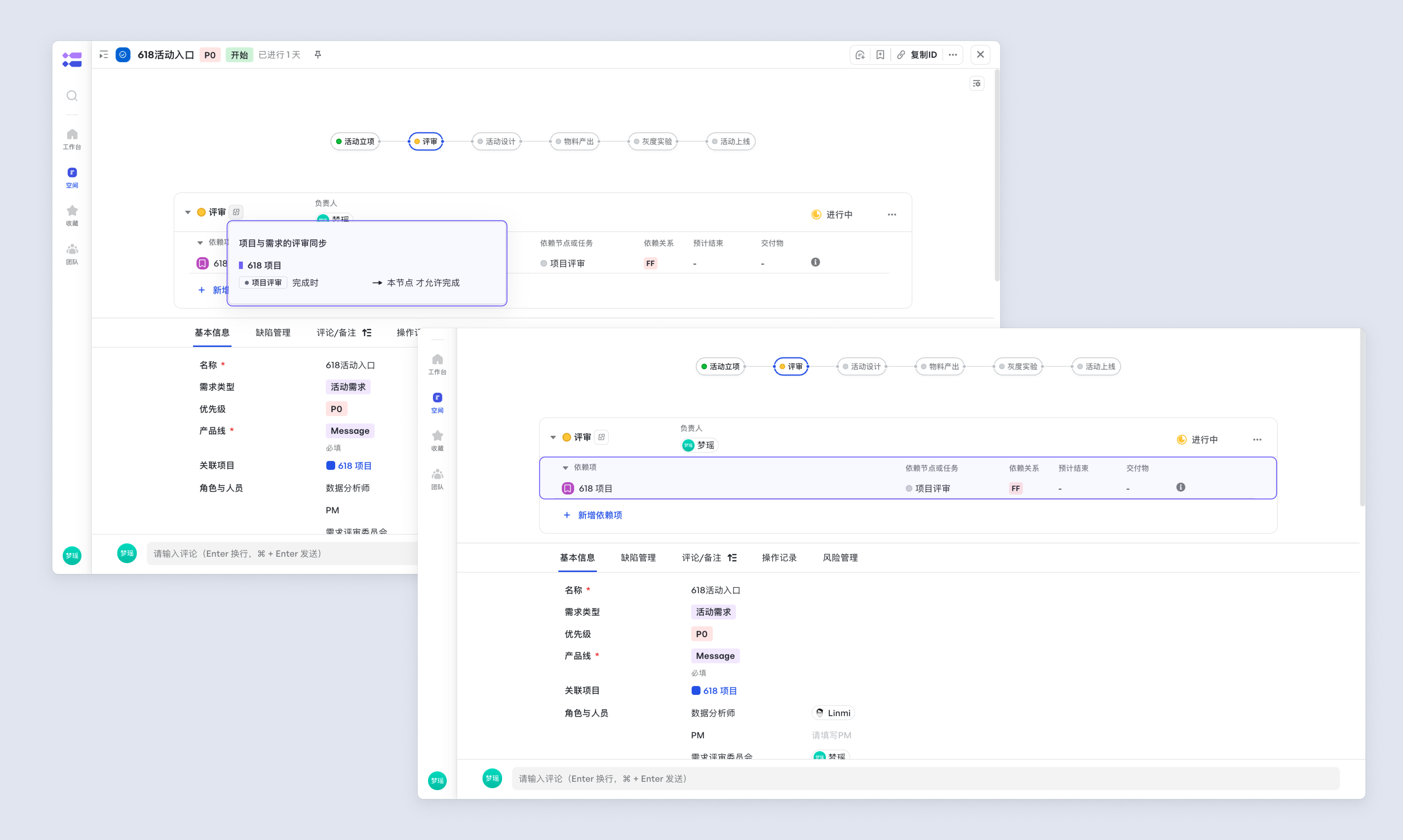Open the 评审 node more menu in the back window
Screen dimensions: 1403x840
[x=892, y=214]
